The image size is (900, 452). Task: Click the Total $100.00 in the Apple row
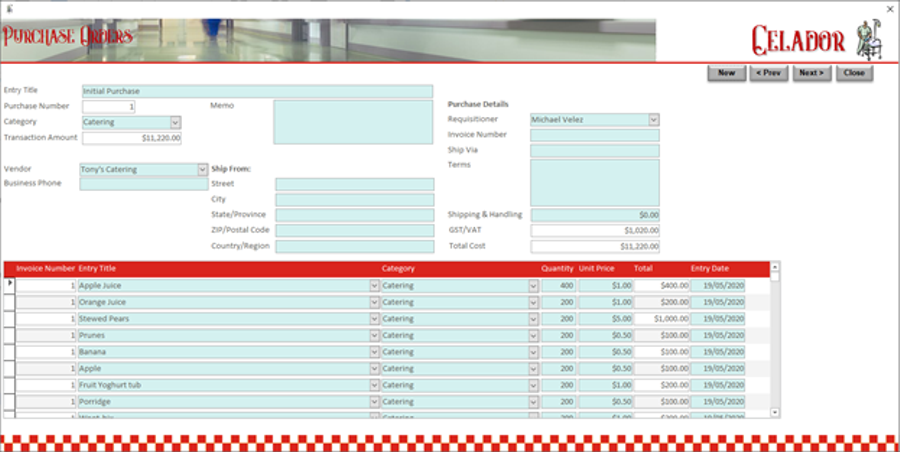(662, 369)
